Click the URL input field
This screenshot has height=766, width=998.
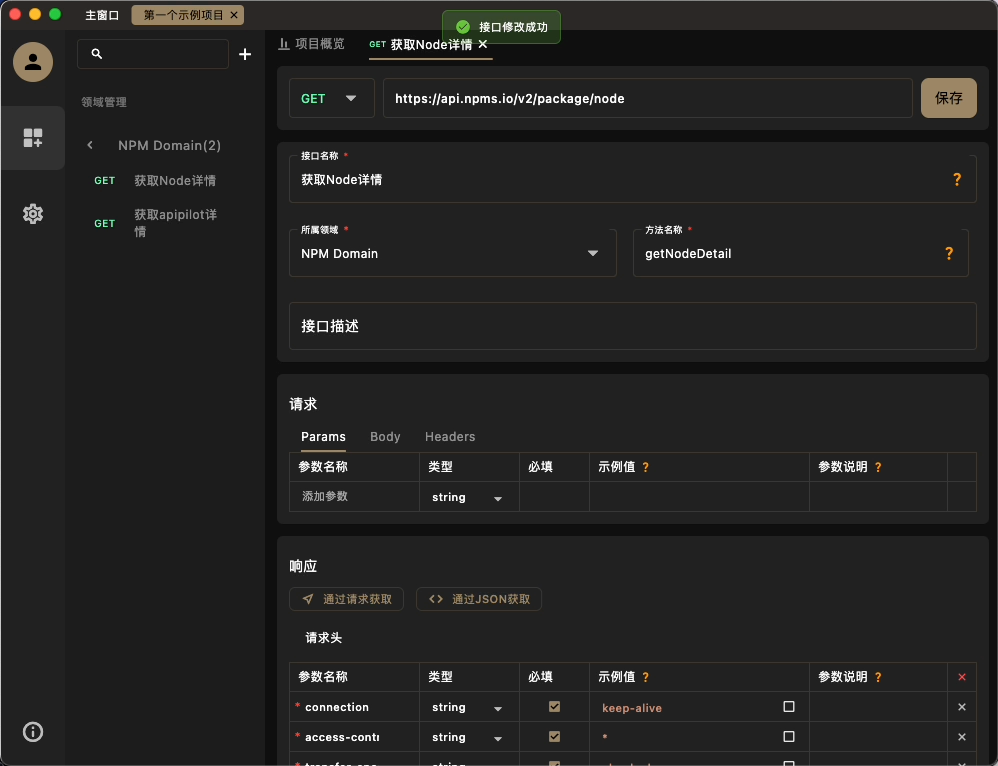pyautogui.click(x=647, y=98)
